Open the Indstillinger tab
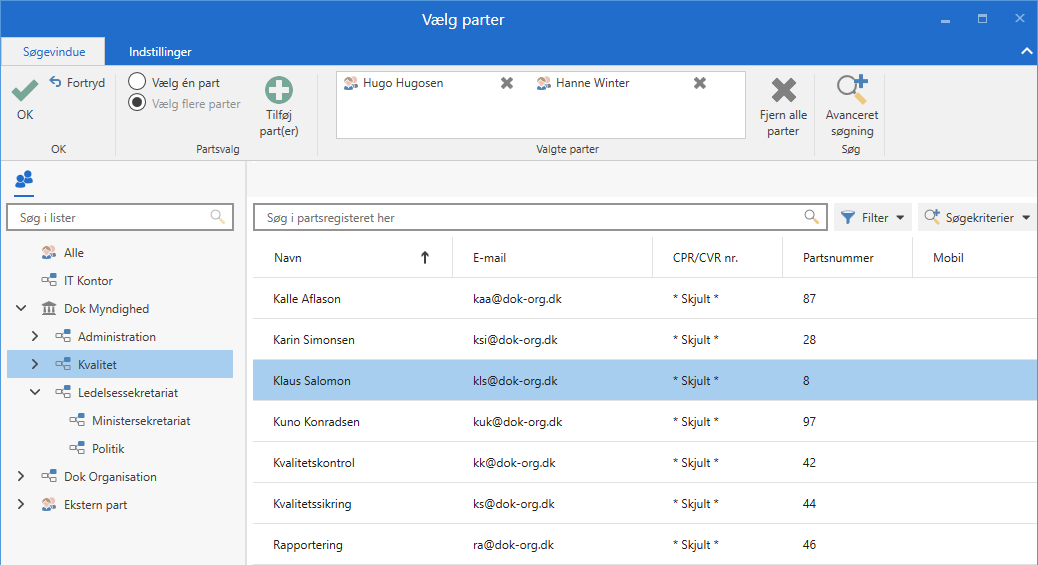Screen dimensions: 1038x565 160,51
